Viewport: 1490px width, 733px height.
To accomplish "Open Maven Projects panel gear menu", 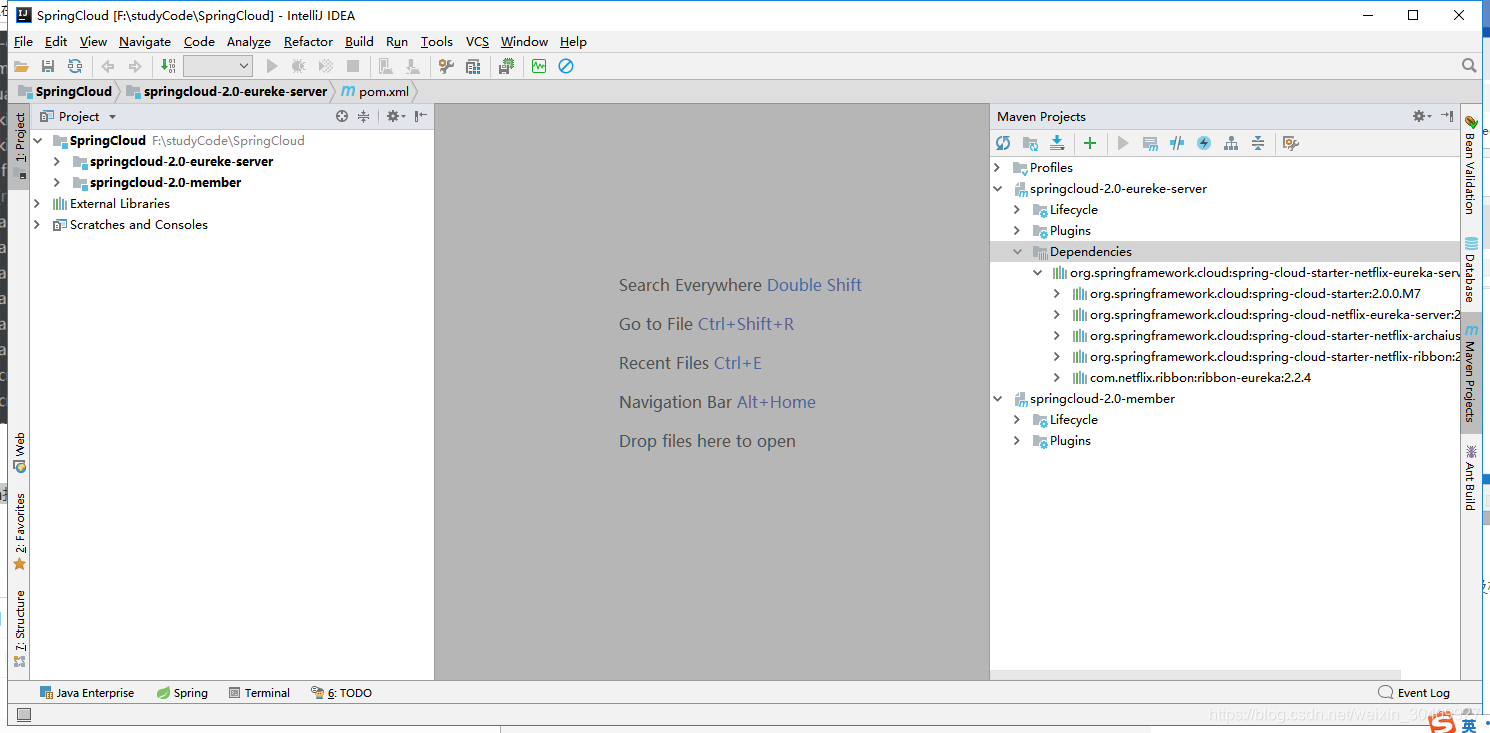I will pos(1421,116).
